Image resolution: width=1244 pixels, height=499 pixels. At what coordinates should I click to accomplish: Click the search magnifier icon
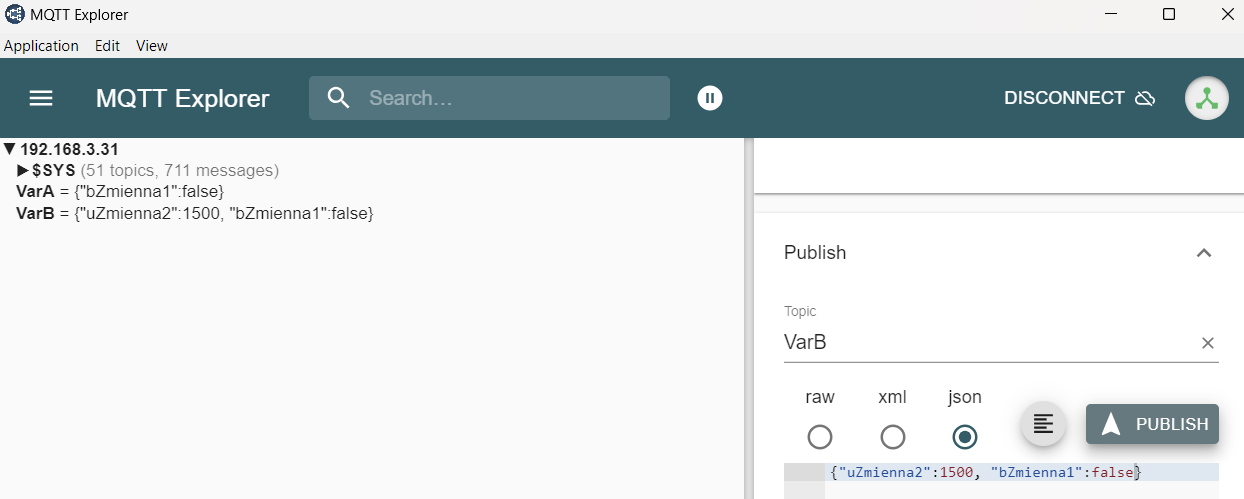tap(339, 98)
